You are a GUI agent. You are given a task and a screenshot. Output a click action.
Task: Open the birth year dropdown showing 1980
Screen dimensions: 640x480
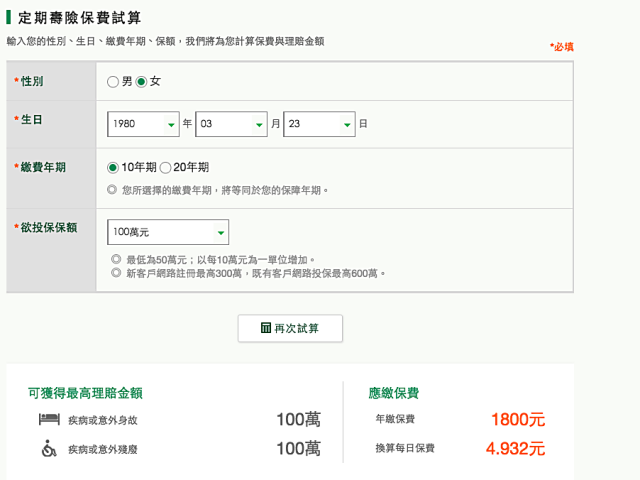pyautogui.click(x=143, y=124)
